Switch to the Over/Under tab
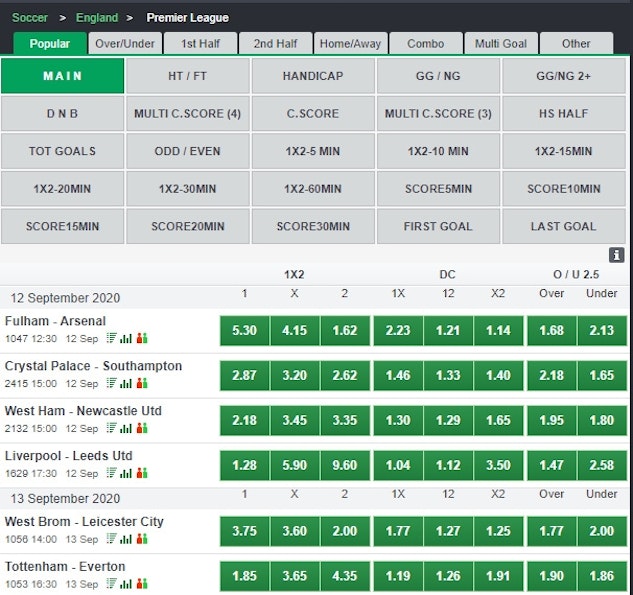633x595 pixels. tap(125, 43)
